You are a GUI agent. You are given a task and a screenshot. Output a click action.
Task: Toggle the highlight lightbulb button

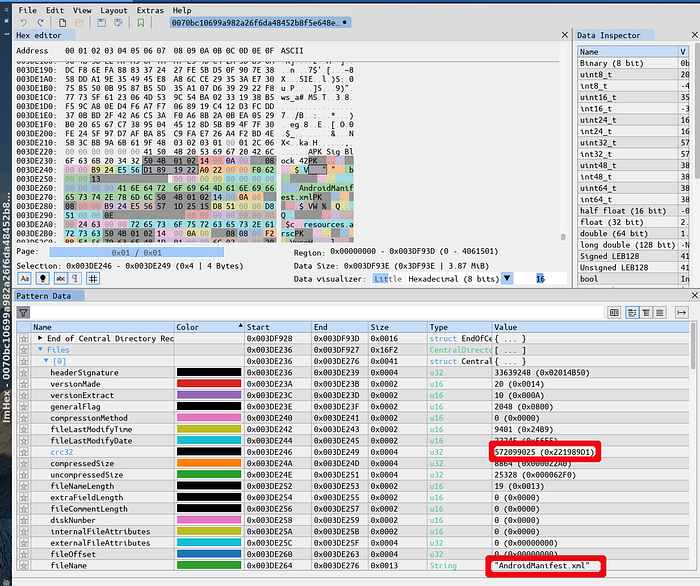pyautogui.click(x=42, y=278)
